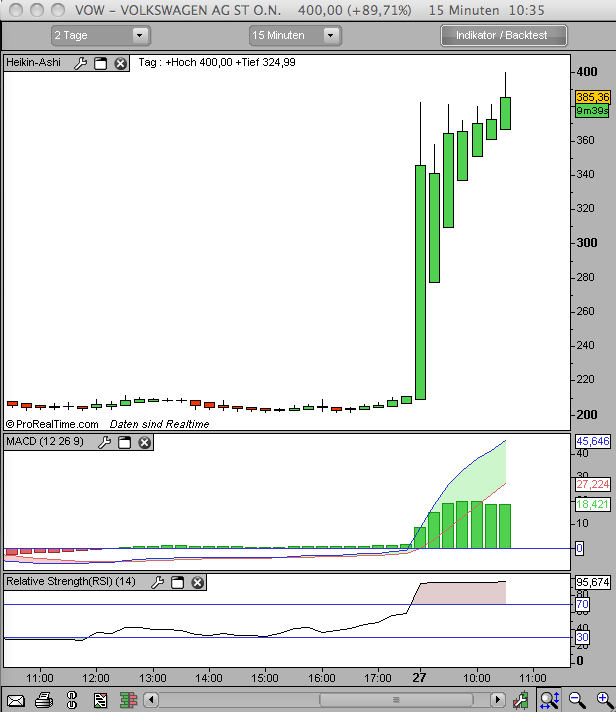The height and width of the screenshot is (712, 616).
Task: Open the chart list document icon
Action: 100,700
